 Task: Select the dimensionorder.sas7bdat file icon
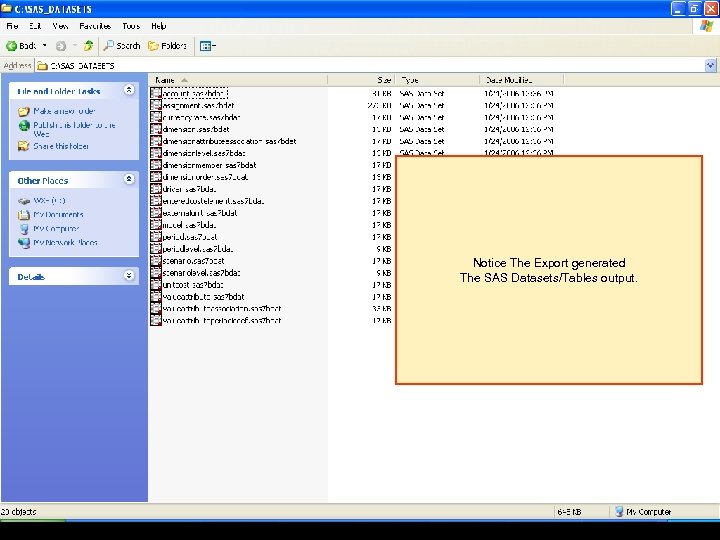click(x=156, y=177)
